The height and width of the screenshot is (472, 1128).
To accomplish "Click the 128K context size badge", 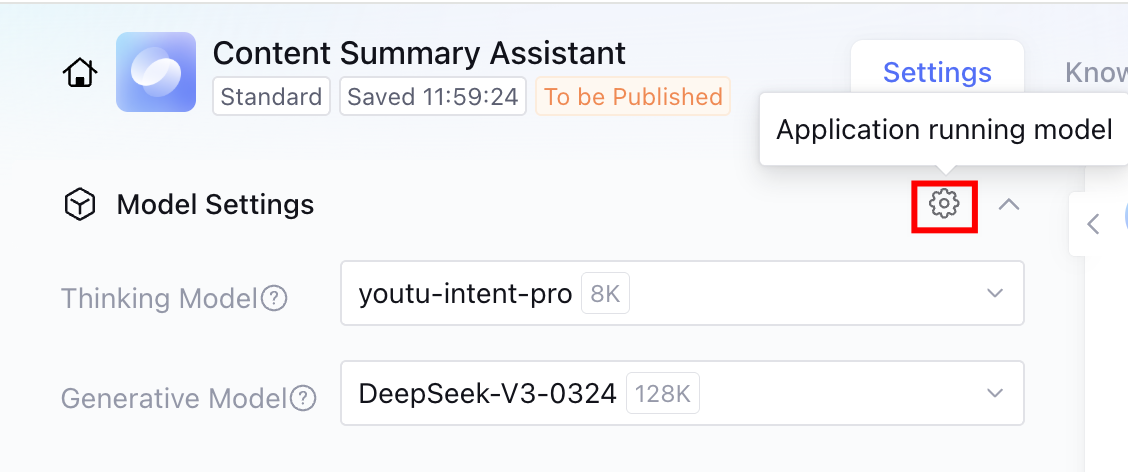I will (662, 394).
